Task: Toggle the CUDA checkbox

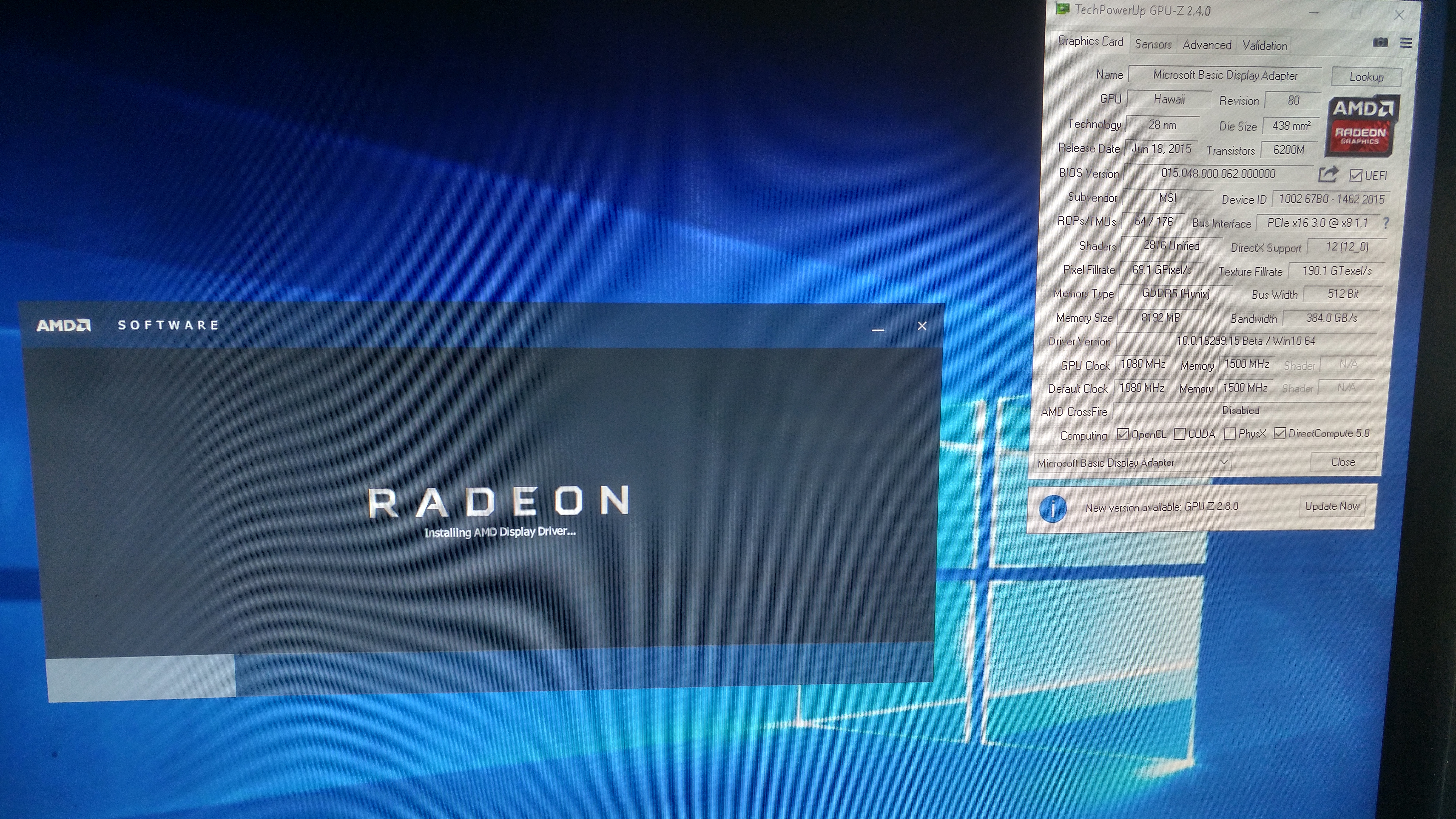Action: pos(1179,434)
